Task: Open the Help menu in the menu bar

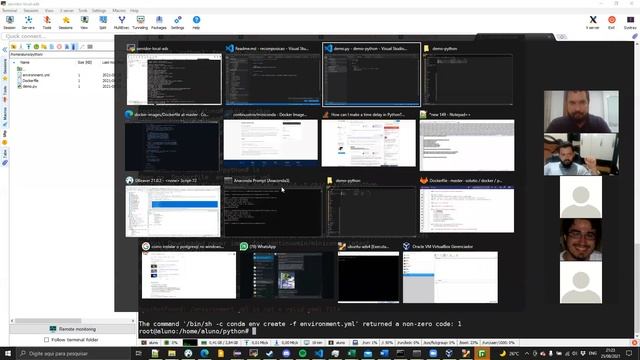Action: (x=134, y=11)
